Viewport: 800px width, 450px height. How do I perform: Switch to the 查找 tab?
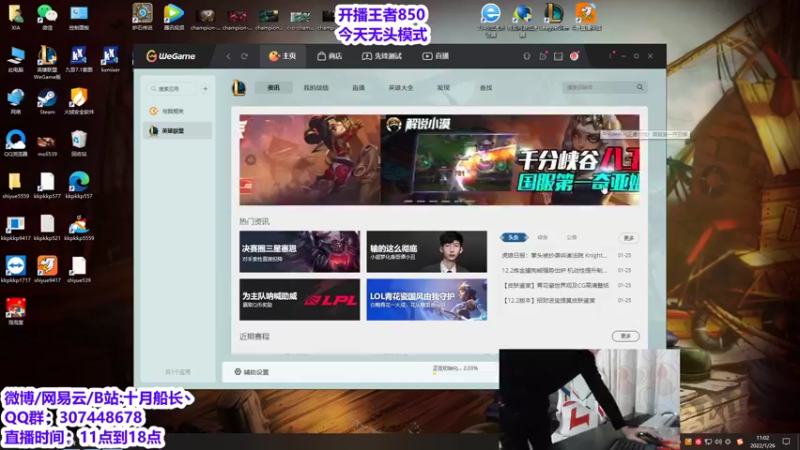coord(485,88)
